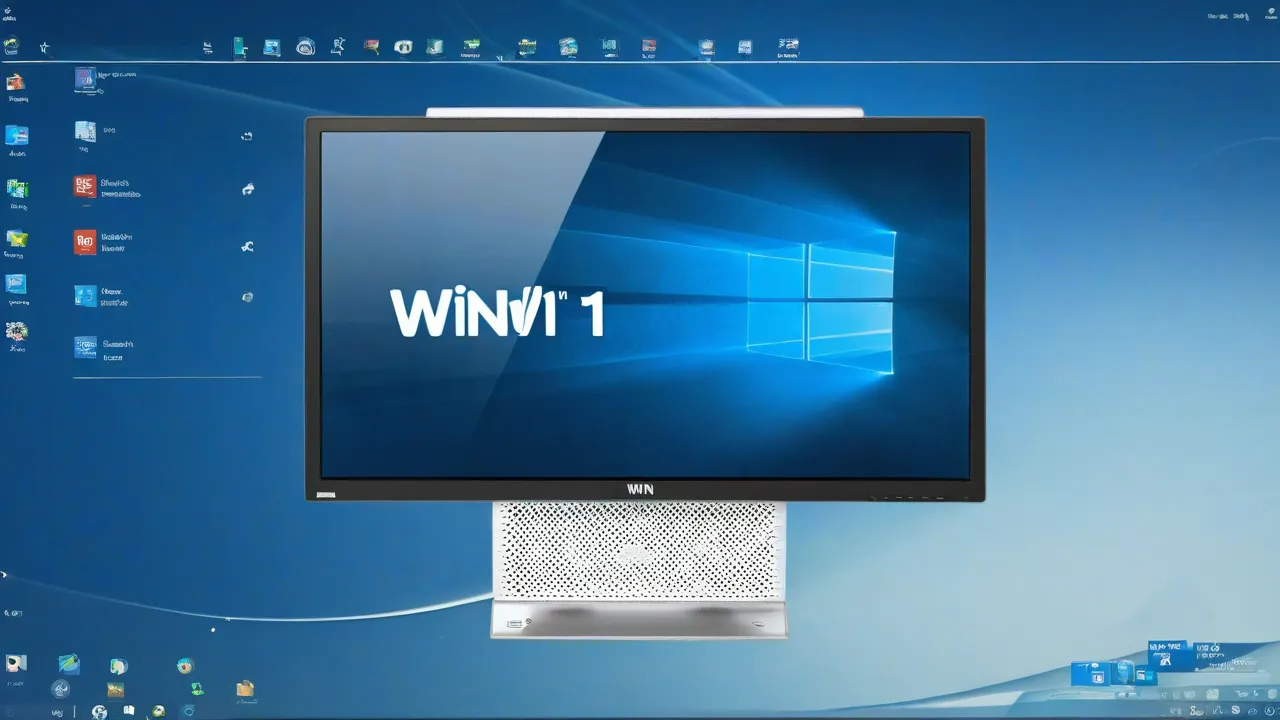Click the large WINV1 1 text on monitor
This screenshot has width=1280, height=720.
click(x=498, y=314)
